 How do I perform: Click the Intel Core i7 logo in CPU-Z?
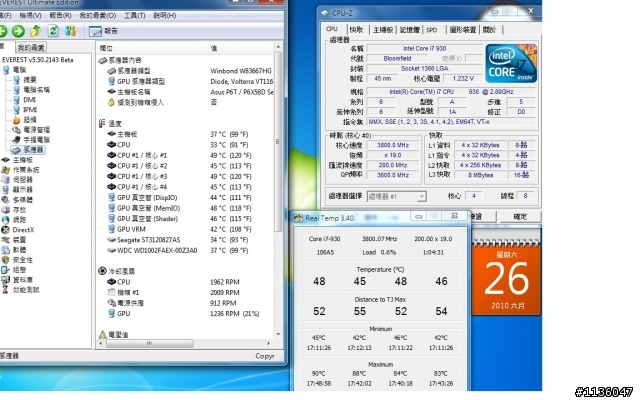511,64
